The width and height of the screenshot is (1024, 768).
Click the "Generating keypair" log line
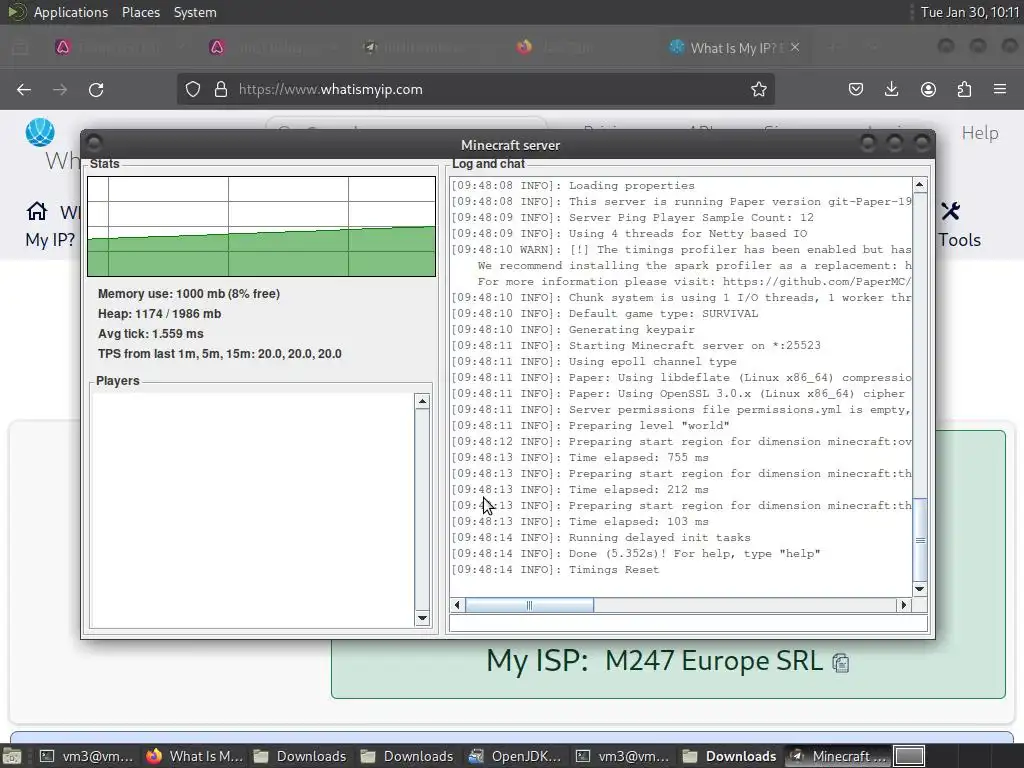click(573, 330)
